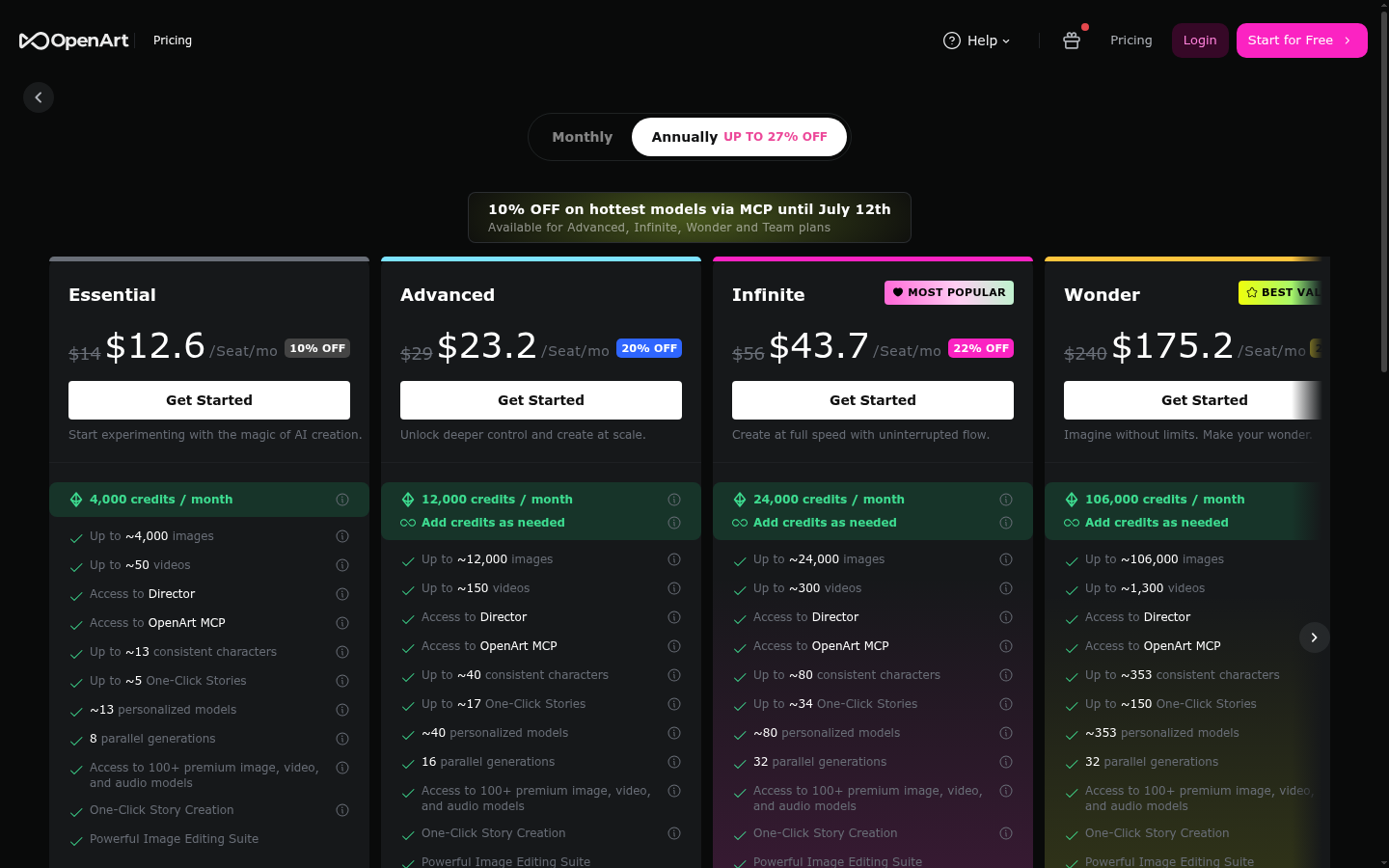Click the $12.6 Essential price
This screenshot has width=1389, height=868.
tap(155, 345)
